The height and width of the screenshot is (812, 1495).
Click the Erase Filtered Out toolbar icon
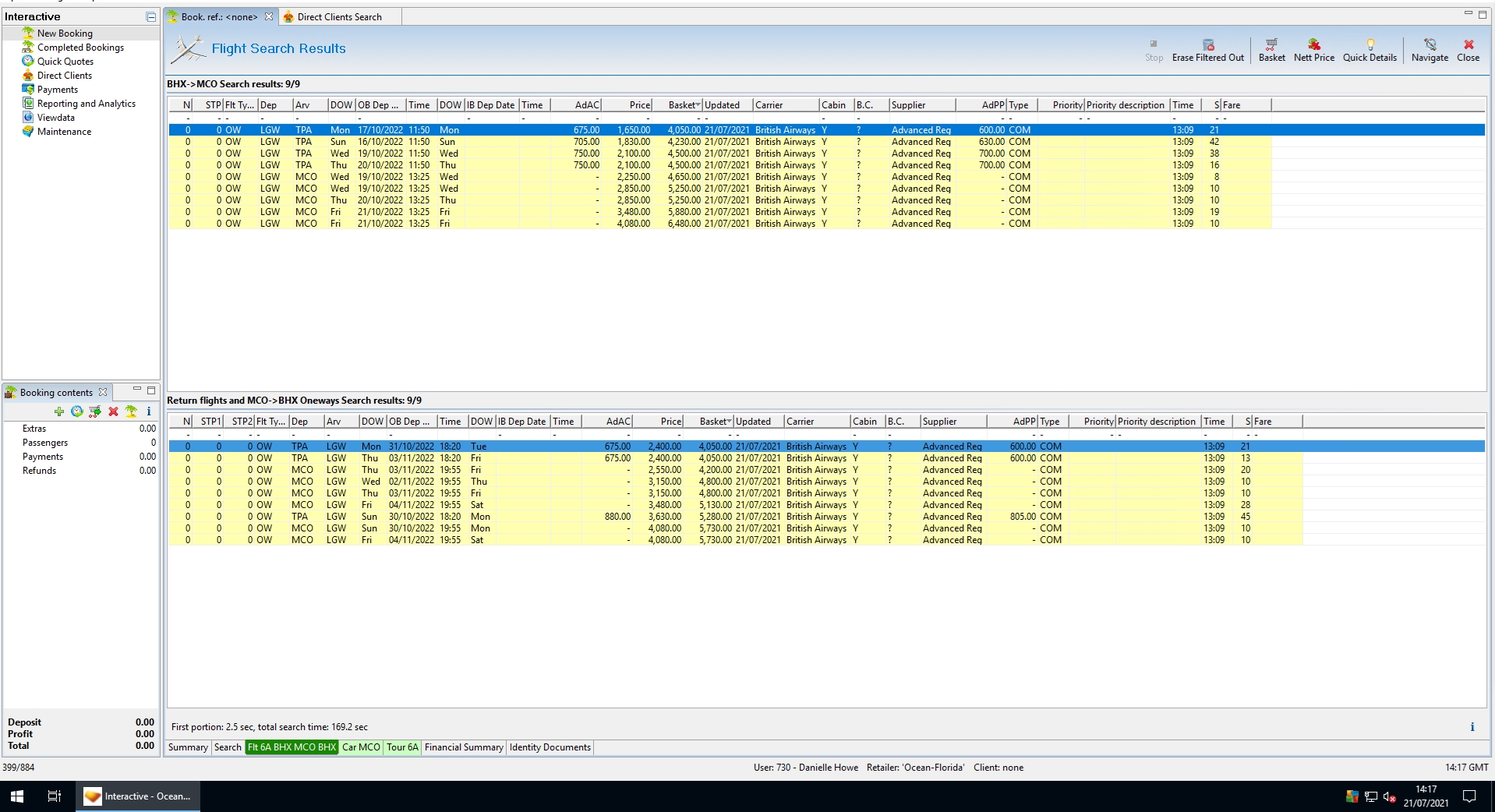(x=1208, y=45)
